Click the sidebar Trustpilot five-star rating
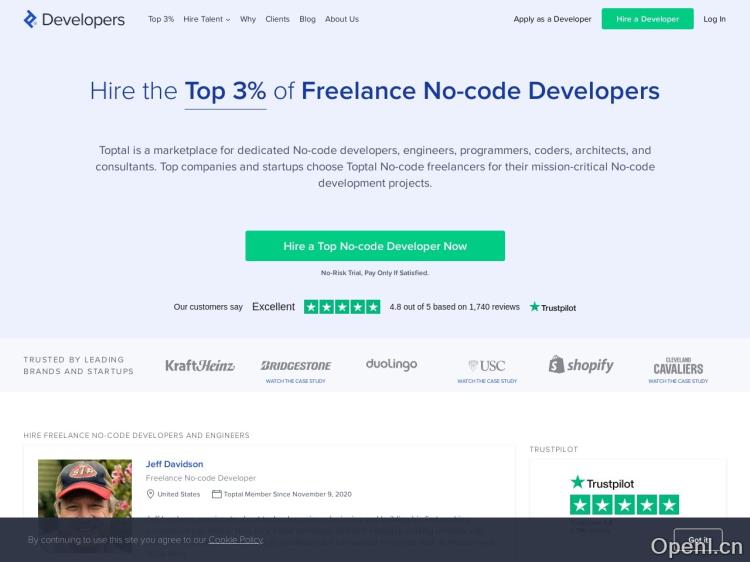This screenshot has width=750, height=562. 624,505
